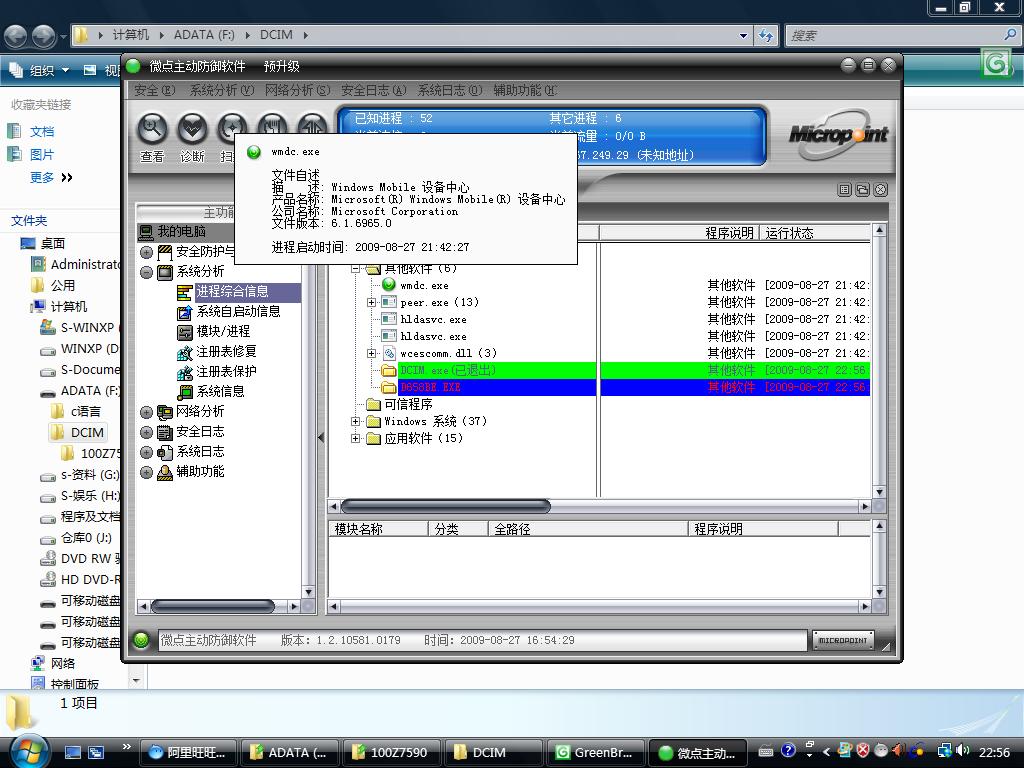Select 注册表保护 in the function tree
The image size is (1024, 768).
point(226,372)
